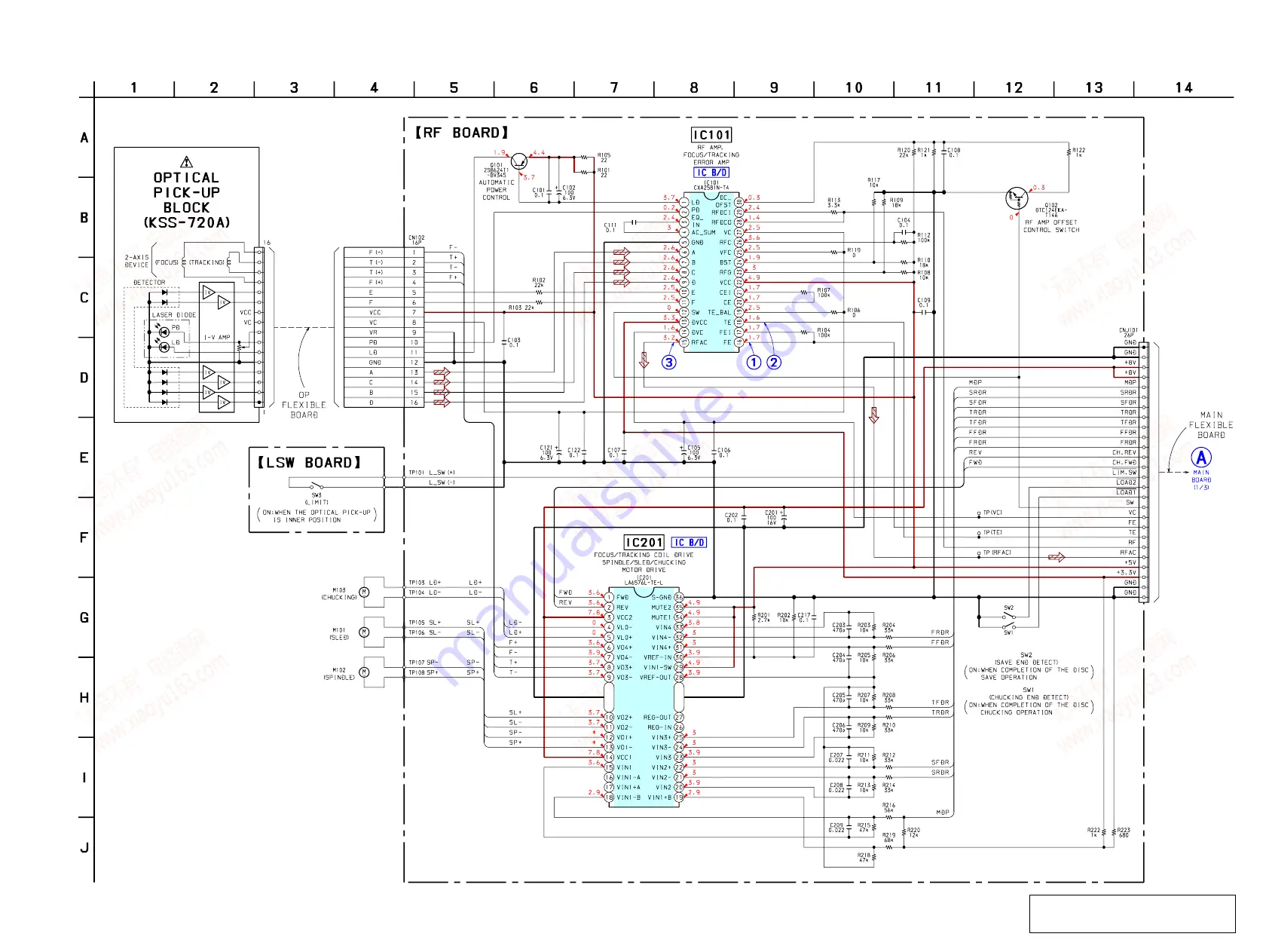Image resolution: width=1266 pixels, height=952 pixels.
Task: Click the CN102 16P connector label
Action: tap(416, 240)
